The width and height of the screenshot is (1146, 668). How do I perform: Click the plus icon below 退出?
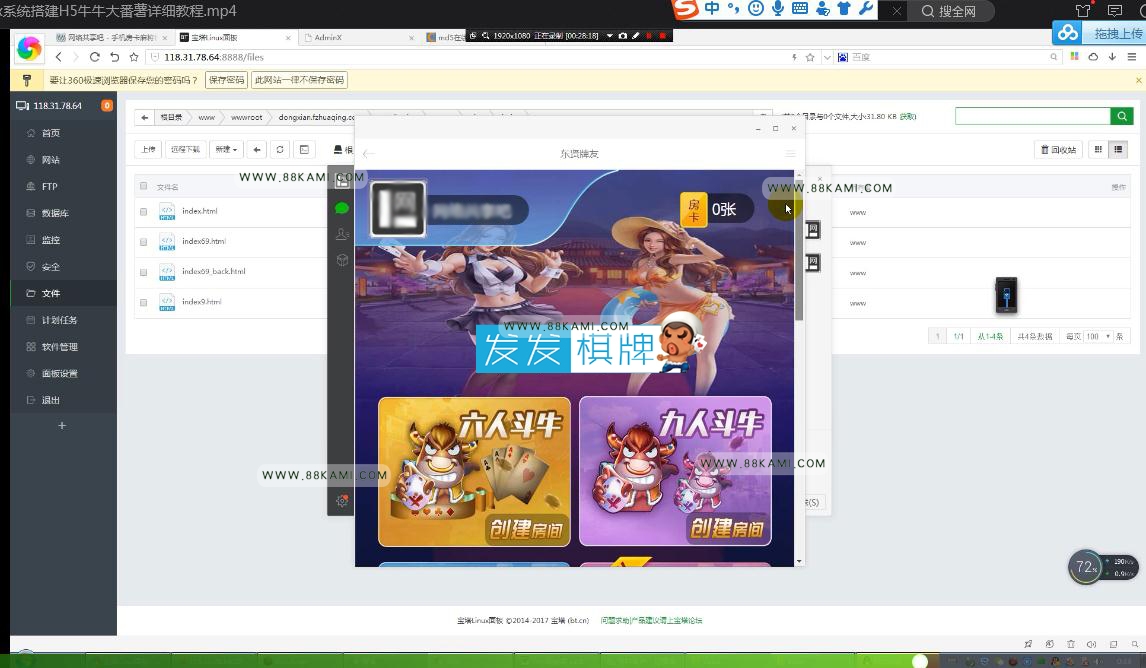click(62, 425)
